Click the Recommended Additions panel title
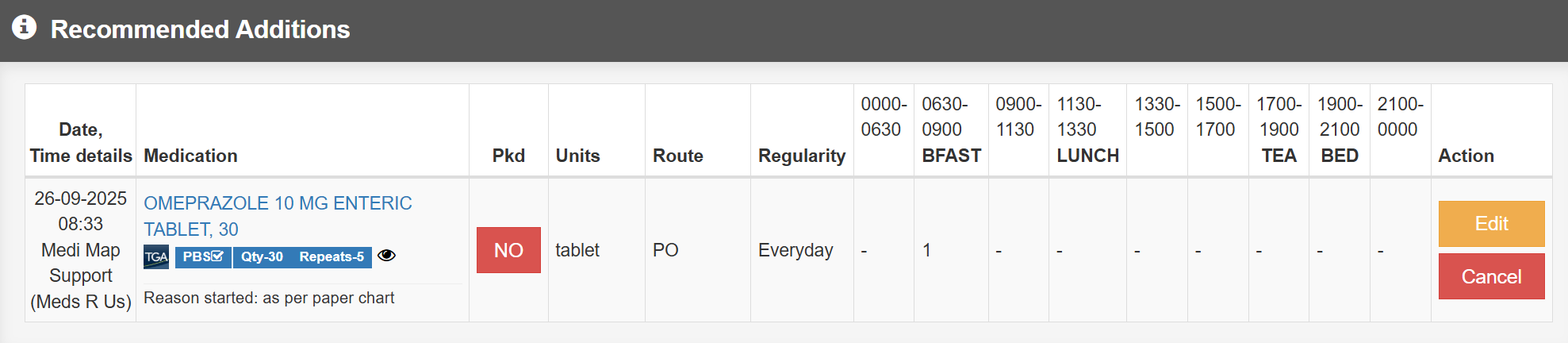The image size is (1568, 343). pyautogui.click(x=200, y=29)
